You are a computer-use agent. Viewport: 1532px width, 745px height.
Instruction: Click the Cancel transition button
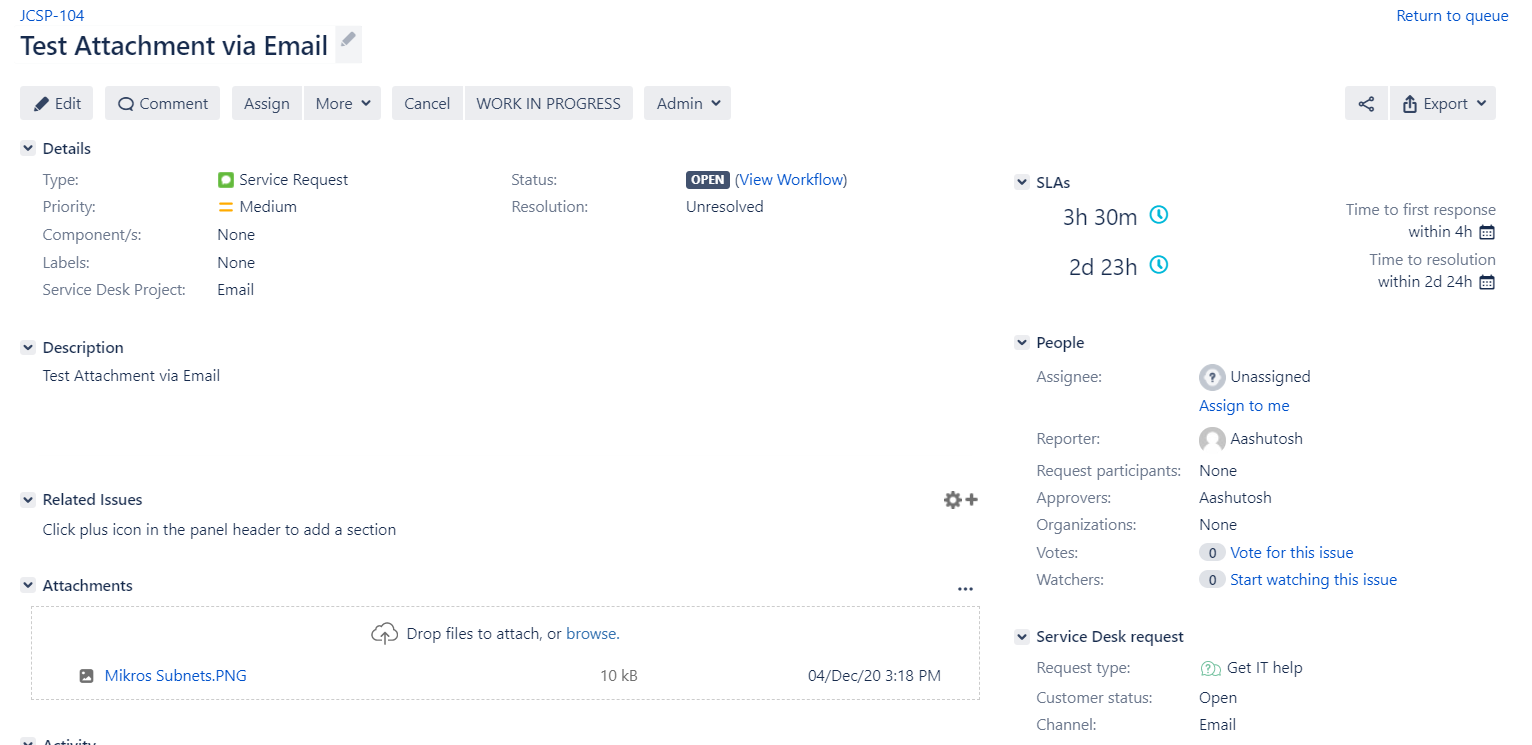click(427, 103)
